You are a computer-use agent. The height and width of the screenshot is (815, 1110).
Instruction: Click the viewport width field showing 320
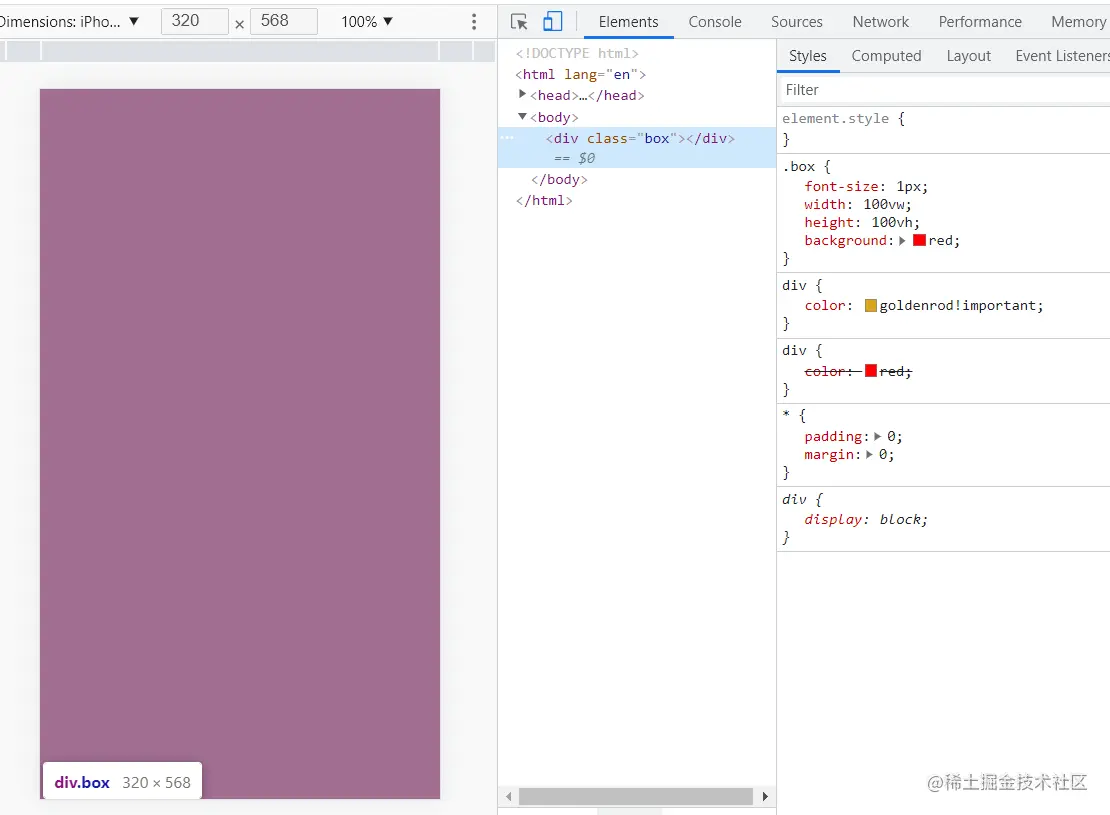(195, 21)
